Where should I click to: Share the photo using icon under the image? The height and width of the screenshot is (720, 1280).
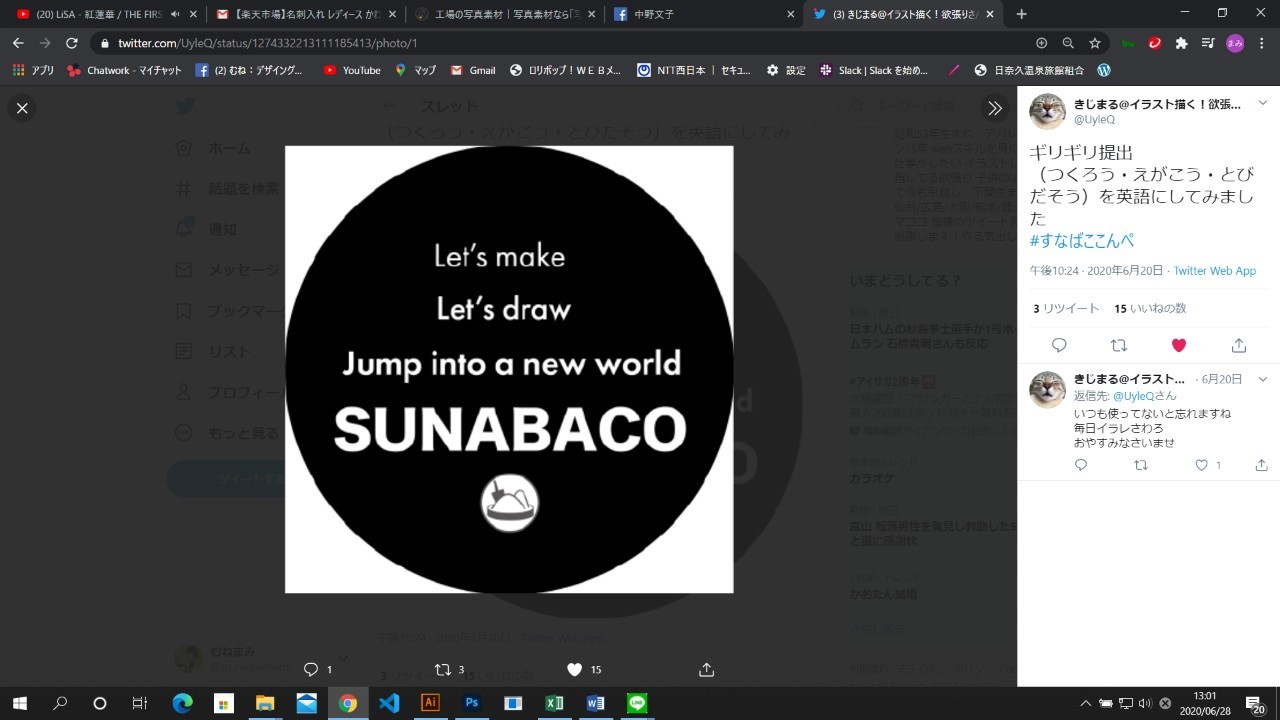[x=706, y=669]
